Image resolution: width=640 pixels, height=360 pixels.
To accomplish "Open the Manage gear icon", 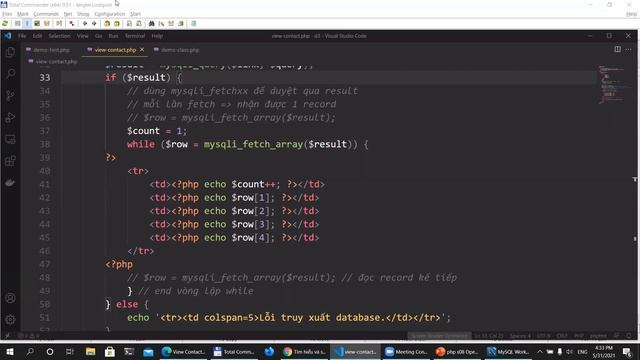I will coord(10,320).
